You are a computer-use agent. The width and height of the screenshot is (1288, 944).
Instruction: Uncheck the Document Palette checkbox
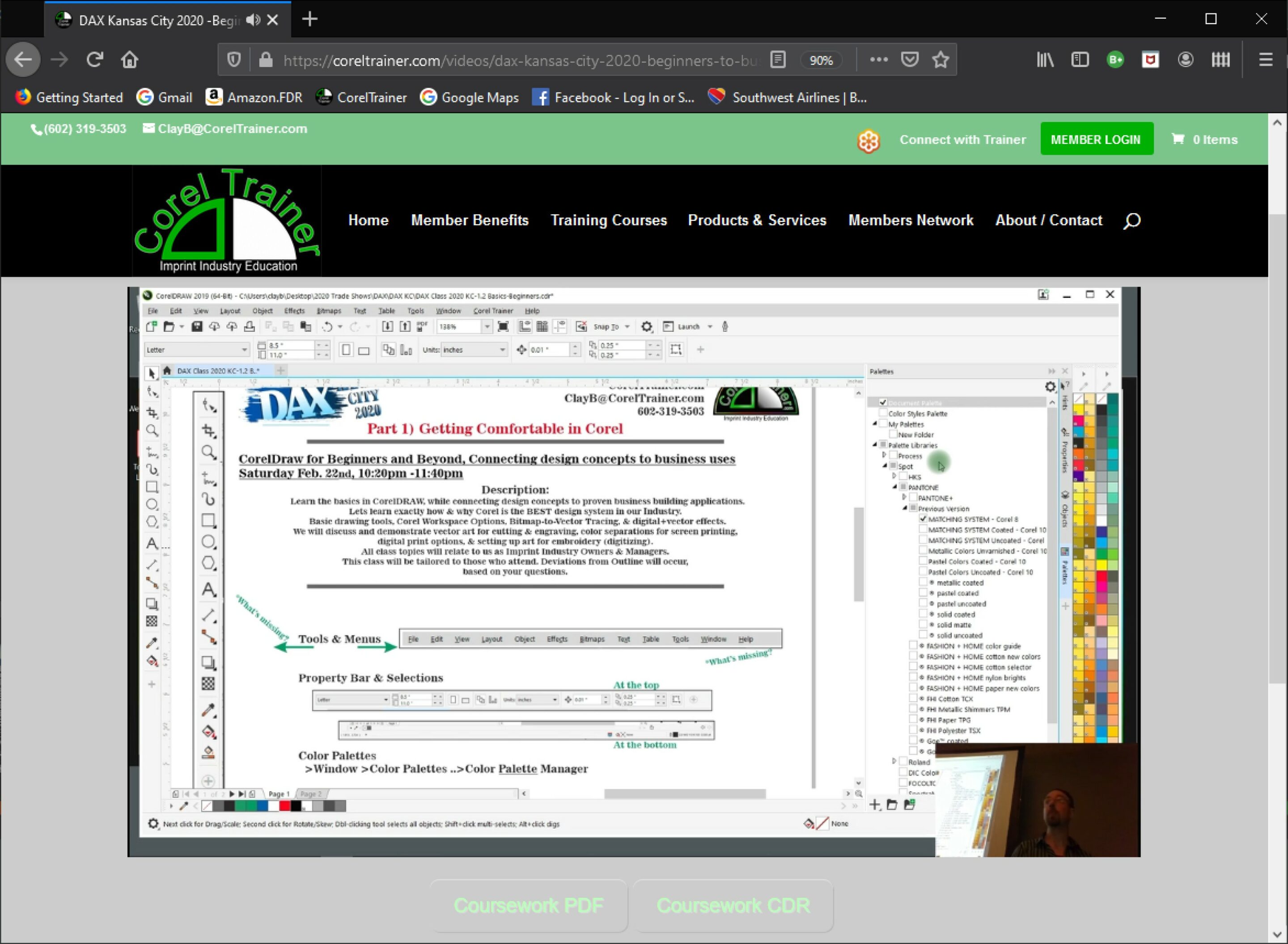click(x=882, y=402)
